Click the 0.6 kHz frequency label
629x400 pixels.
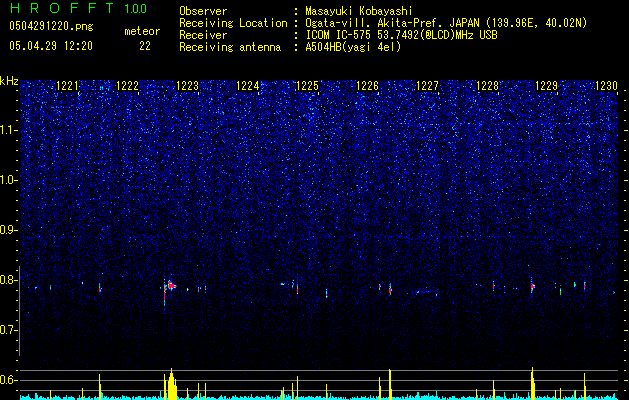(9, 380)
